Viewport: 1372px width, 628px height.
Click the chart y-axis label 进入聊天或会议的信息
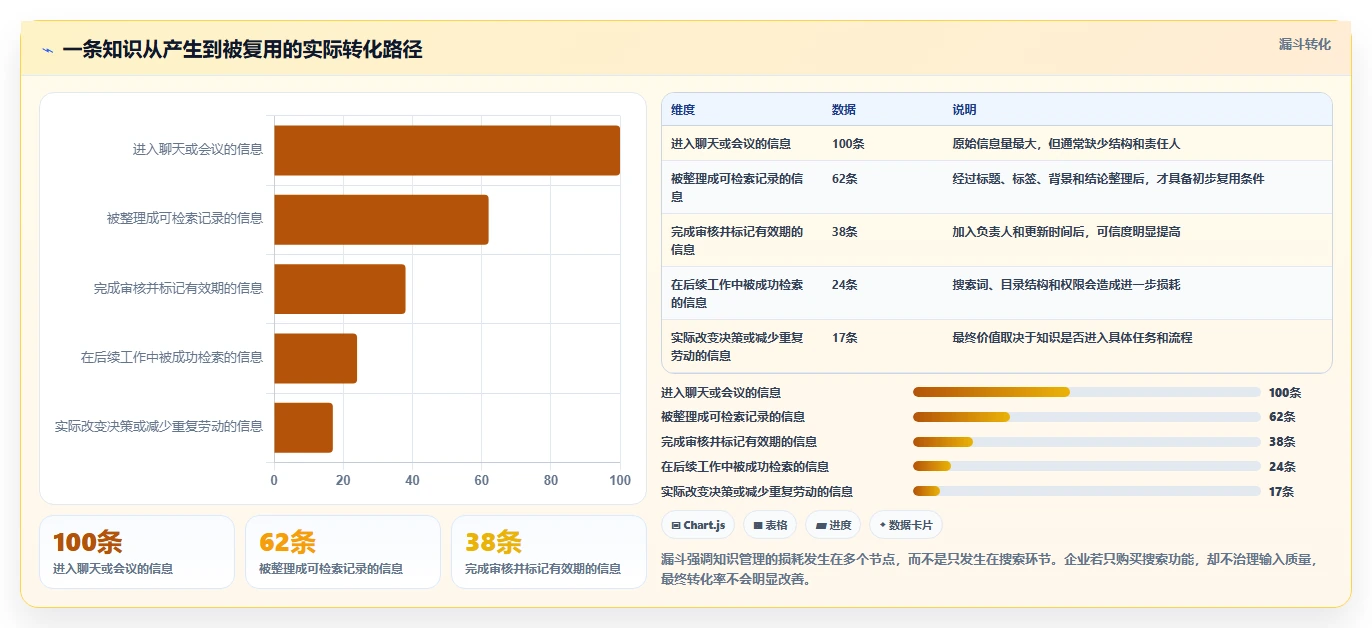(x=198, y=150)
